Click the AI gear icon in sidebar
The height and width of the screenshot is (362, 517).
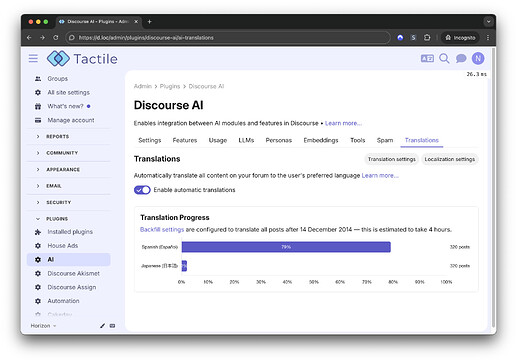[x=38, y=260]
